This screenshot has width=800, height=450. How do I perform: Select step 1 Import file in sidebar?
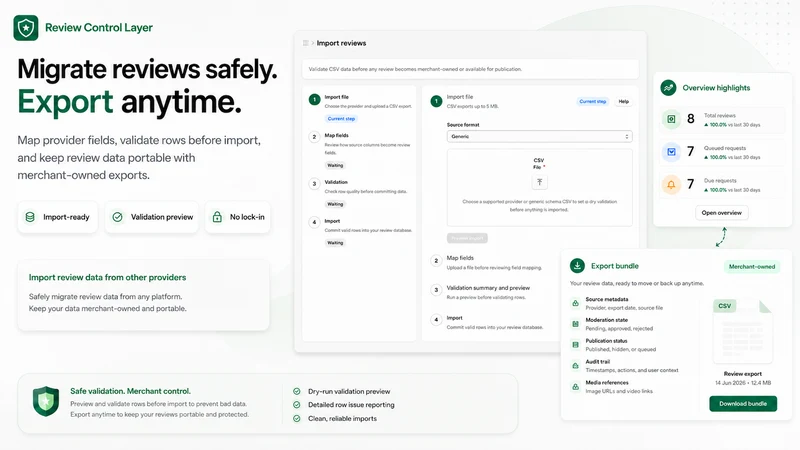(x=360, y=107)
